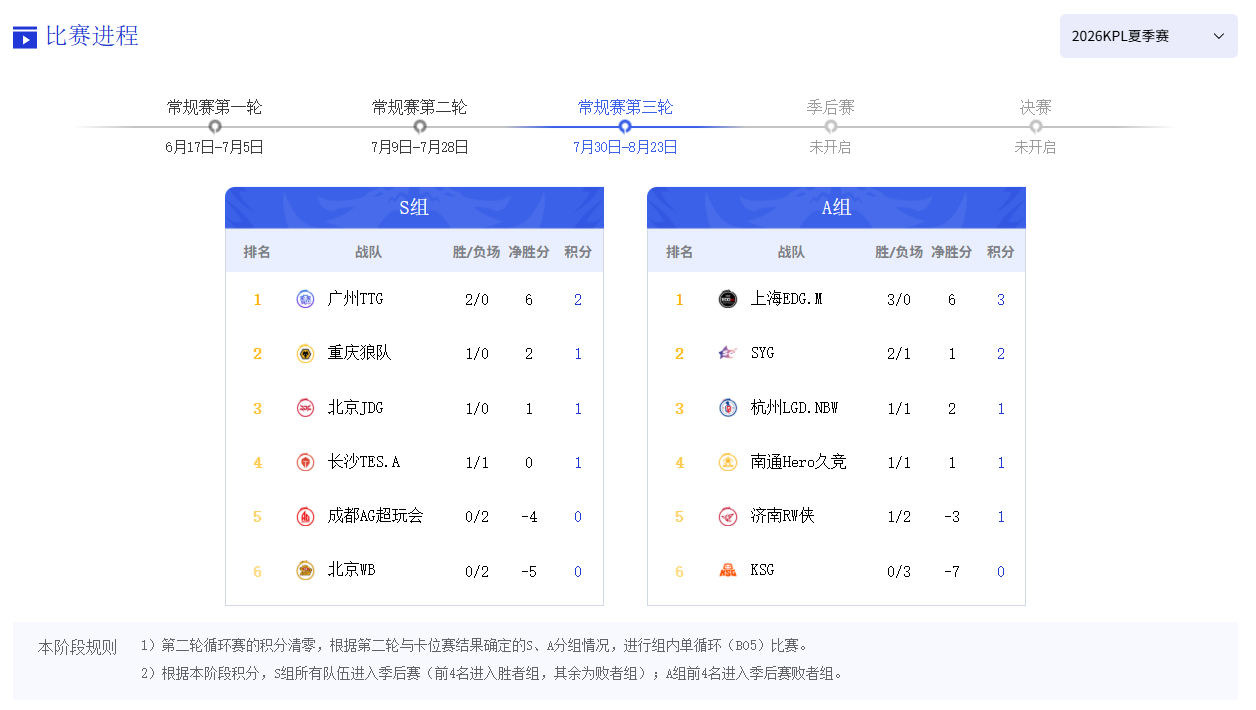Screen dimensions: 1256x710
Task: Open the 广州TTG team name
Action: click(x=356, y=299)
